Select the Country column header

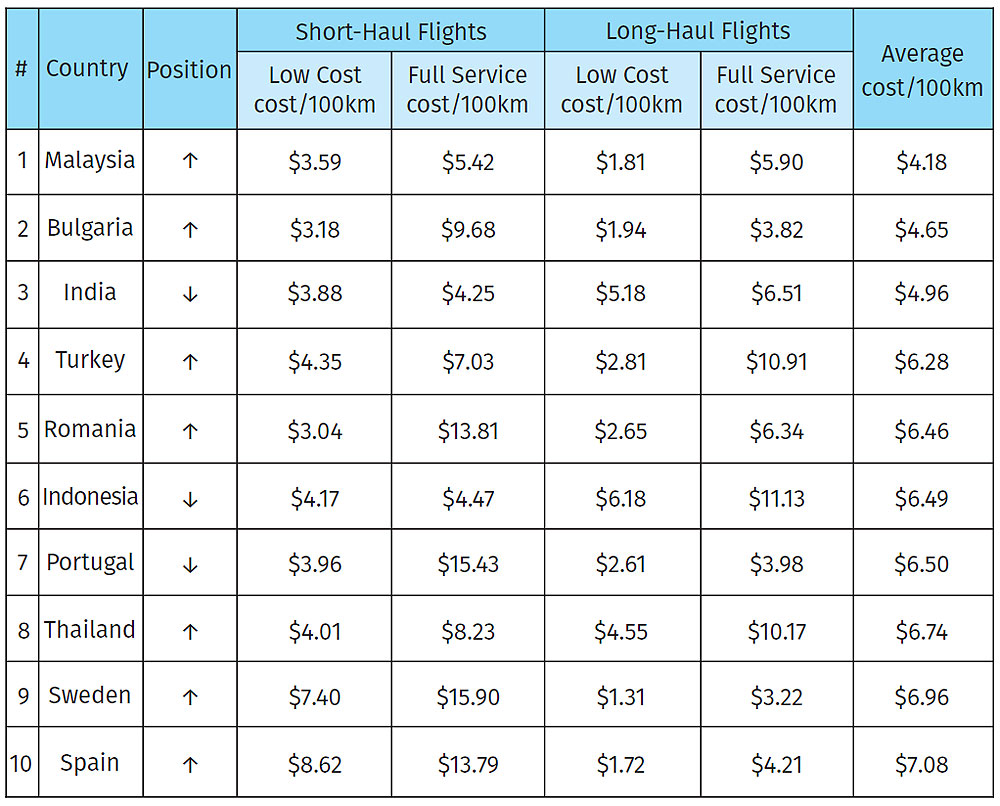[x=87, y=68]
